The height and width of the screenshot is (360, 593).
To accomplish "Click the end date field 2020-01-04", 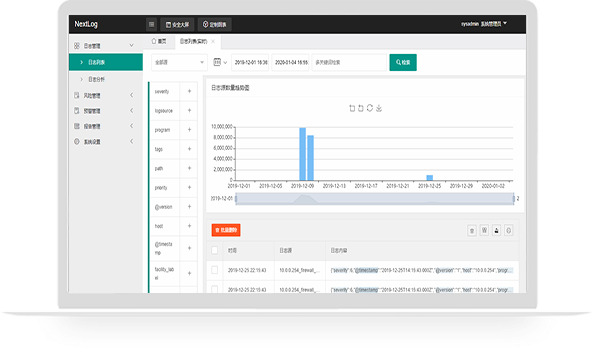I will [x=290, y=62].
